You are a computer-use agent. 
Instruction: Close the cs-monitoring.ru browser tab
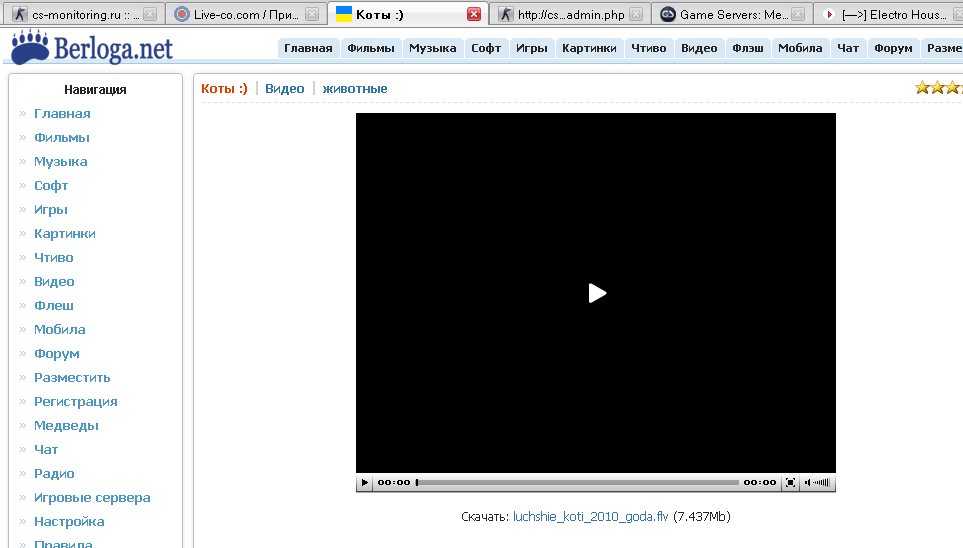150,14
